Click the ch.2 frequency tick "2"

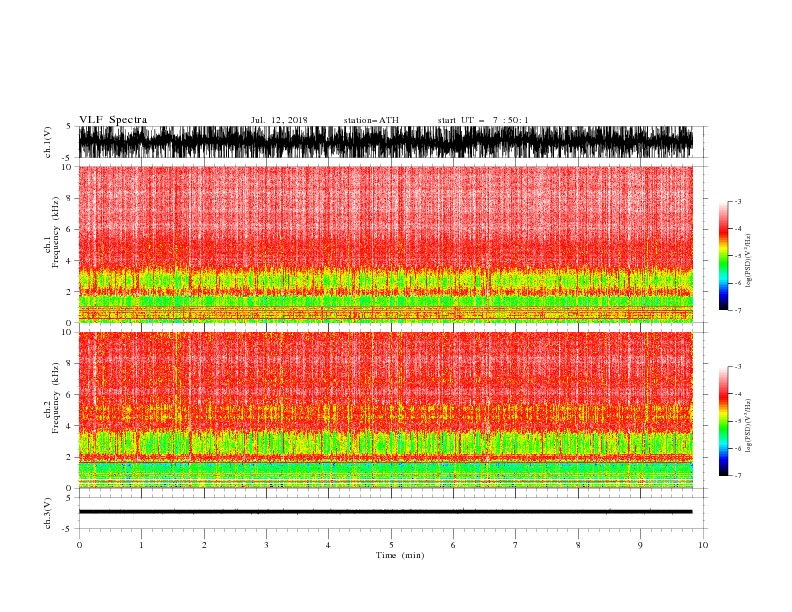(69, 457)
